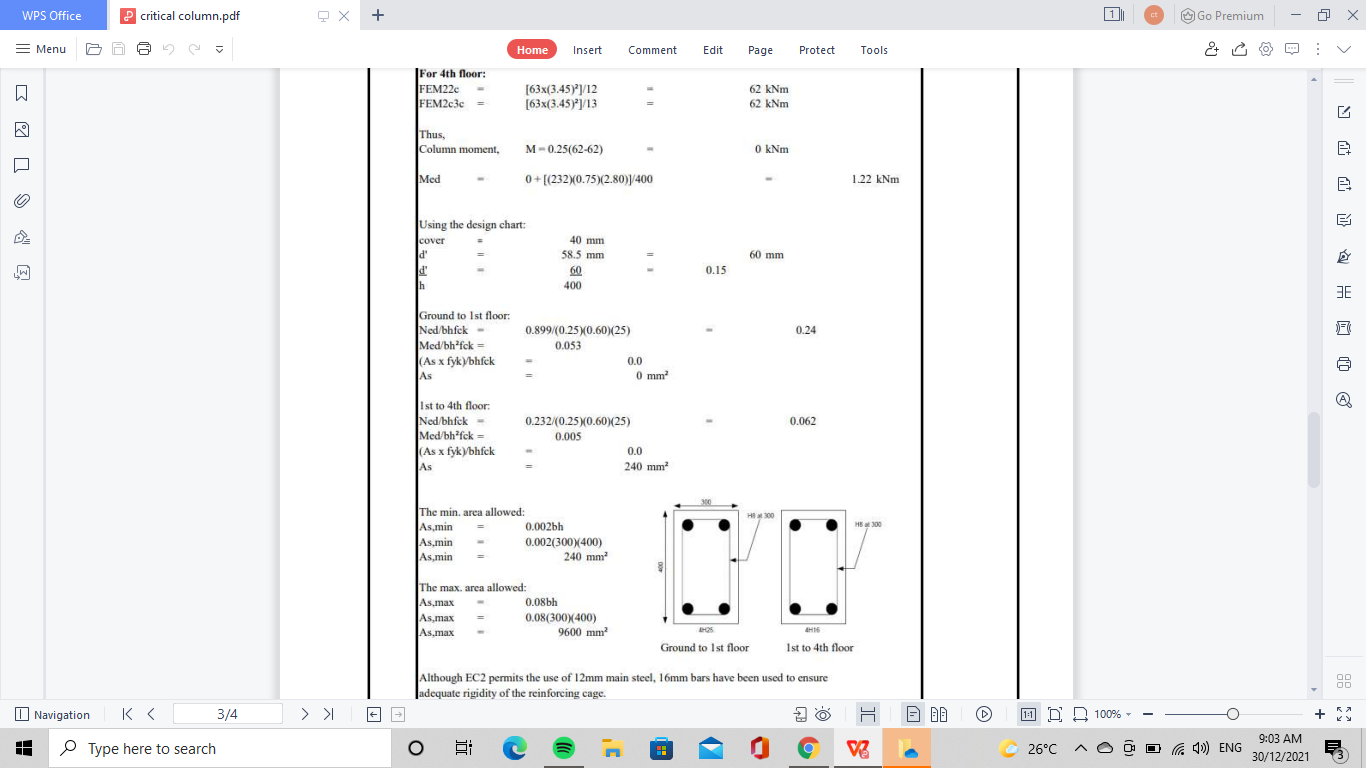Open the attachments paperclip panel
Image resolution: width=1366 pixels, height=768 pixels.
click(x=21, y=201)
